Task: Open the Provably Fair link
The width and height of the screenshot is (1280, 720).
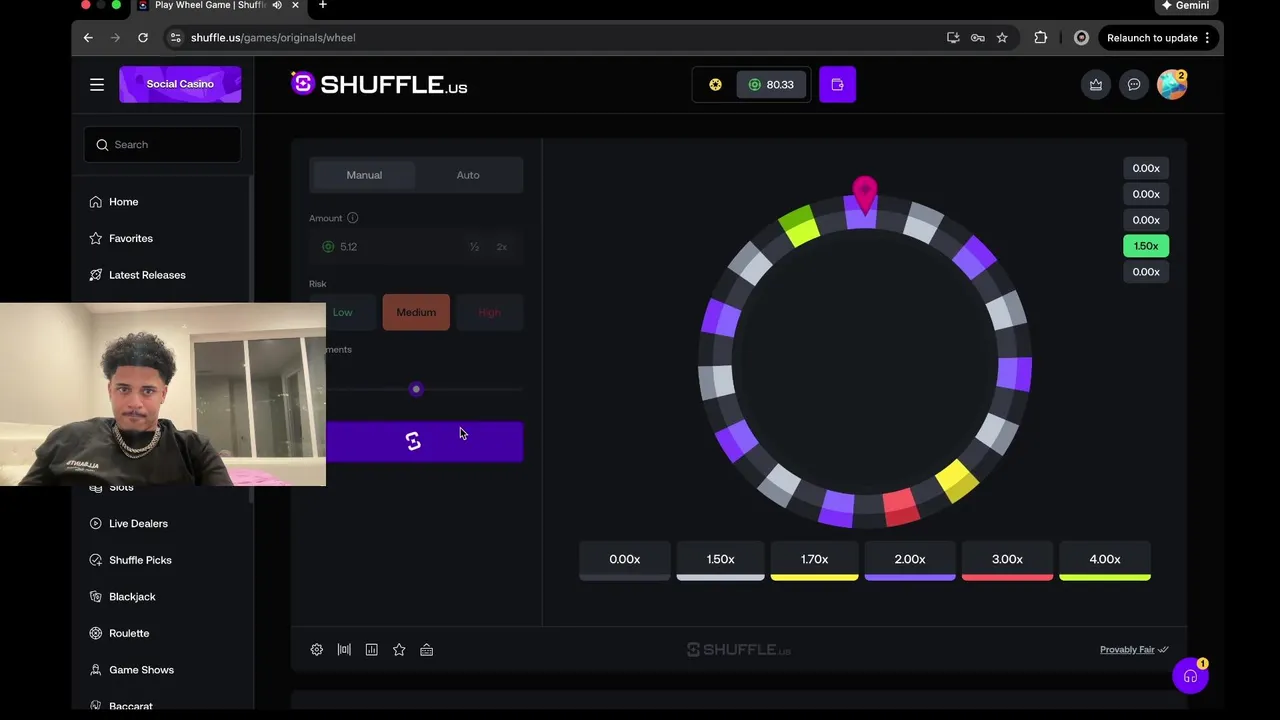Action: (1134, 650)
